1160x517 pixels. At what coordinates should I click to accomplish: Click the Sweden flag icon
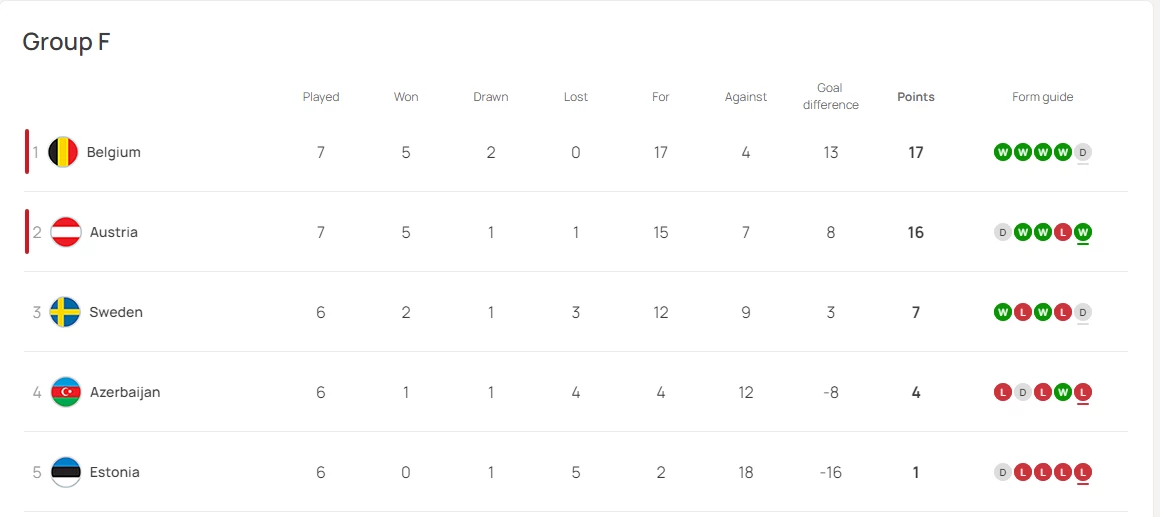65,312
